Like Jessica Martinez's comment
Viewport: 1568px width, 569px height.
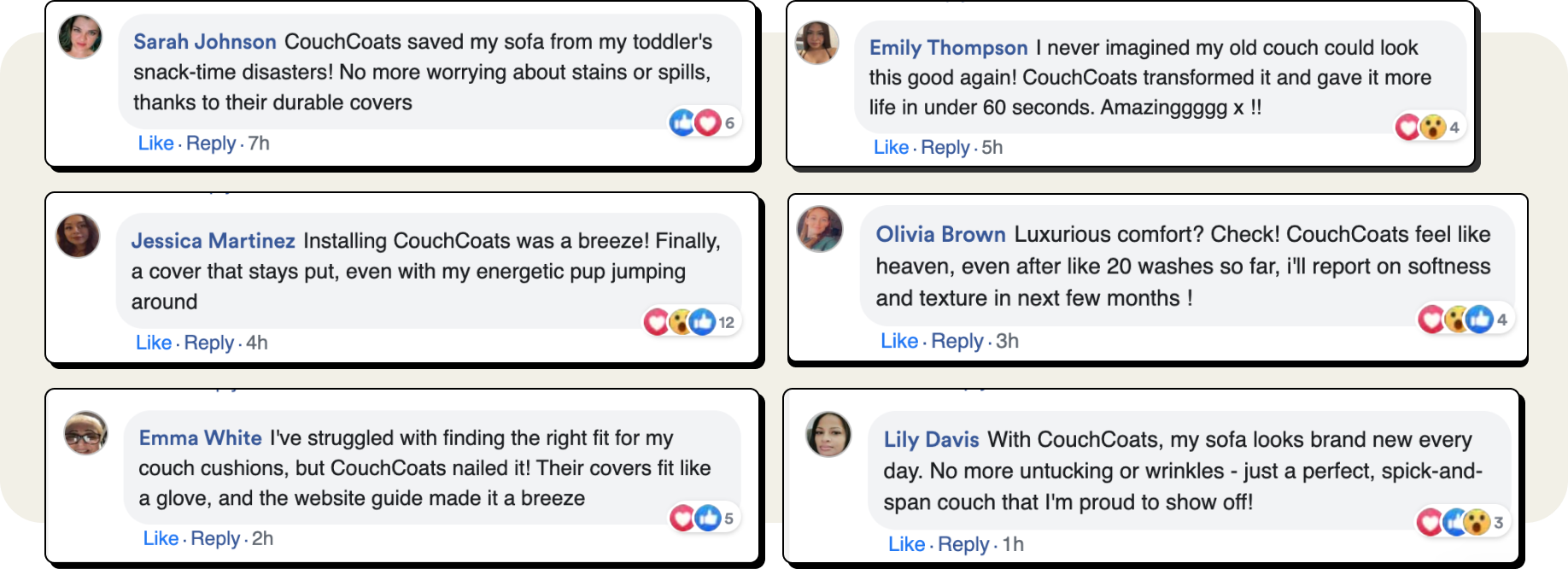154,343
